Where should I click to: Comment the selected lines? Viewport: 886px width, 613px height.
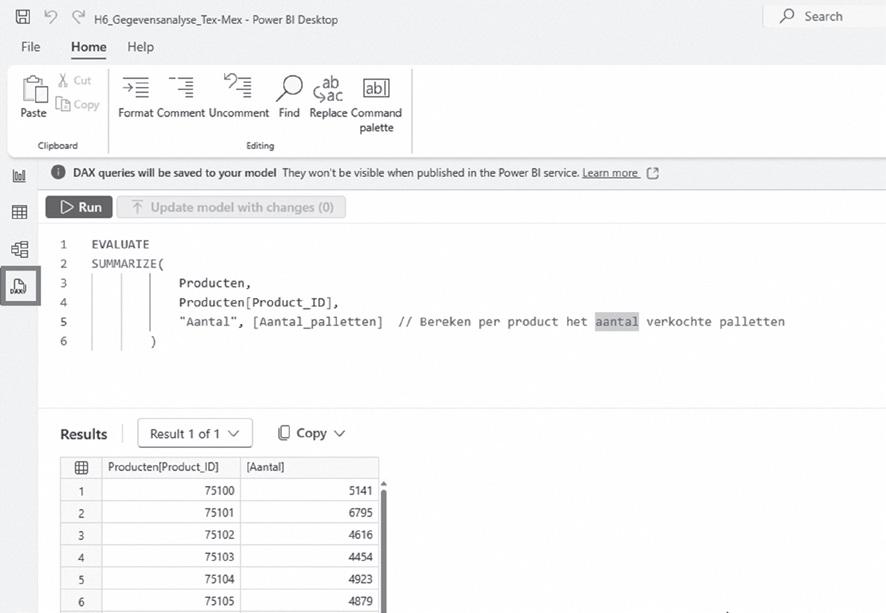click(181, 97)
